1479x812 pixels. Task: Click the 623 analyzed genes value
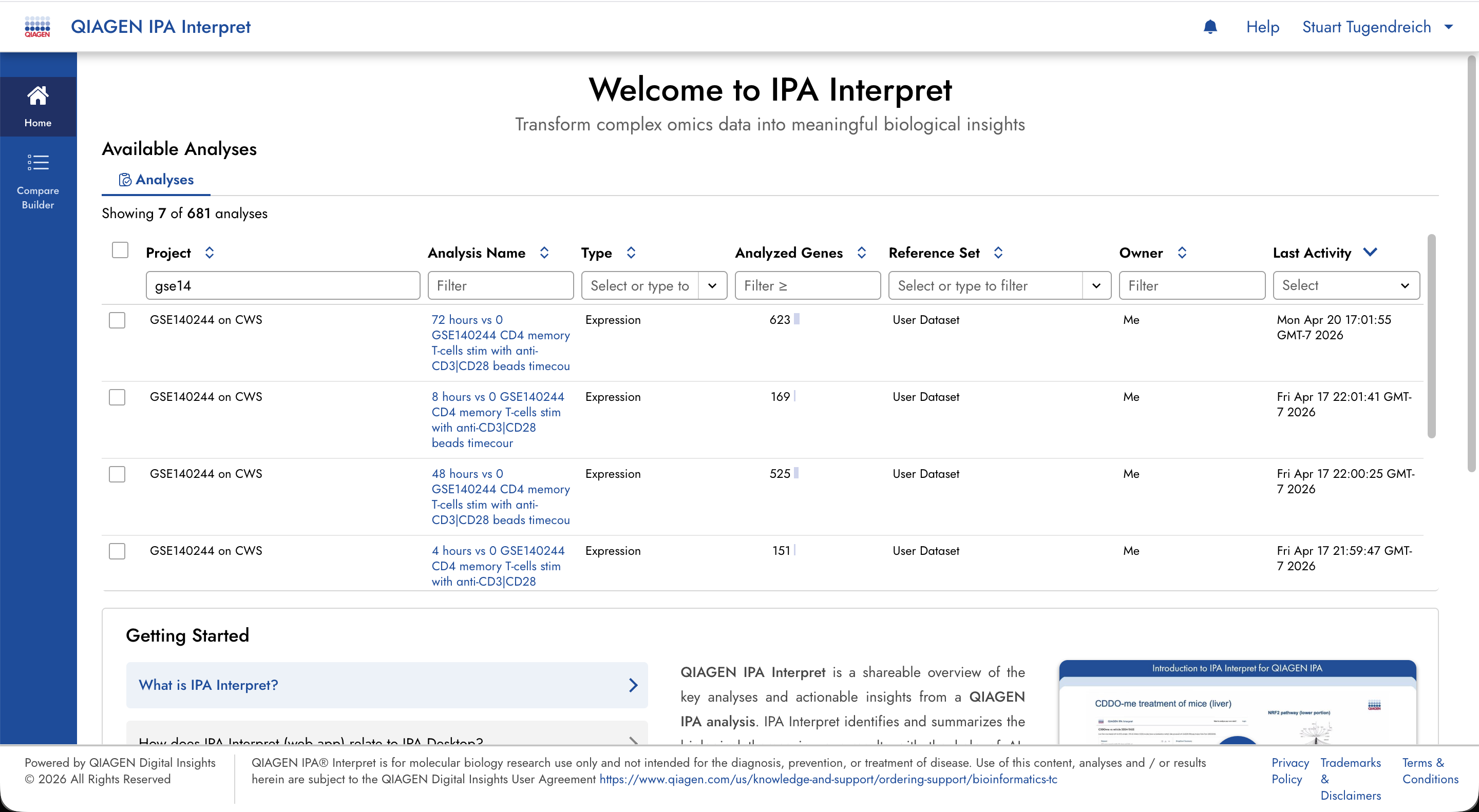pos(780,320)
